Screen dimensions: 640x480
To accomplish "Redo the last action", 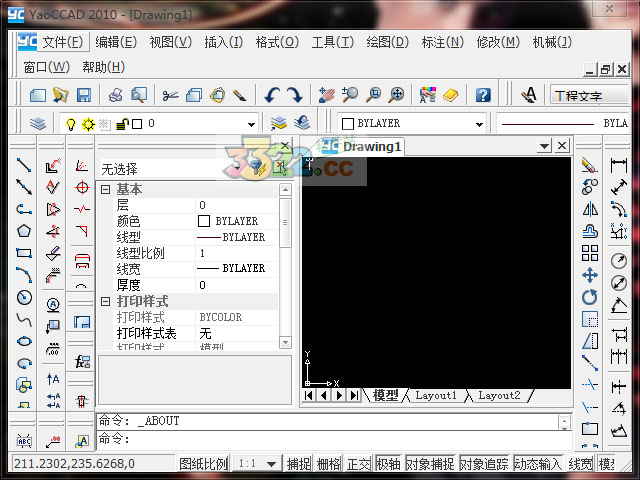I will [295, 95].
